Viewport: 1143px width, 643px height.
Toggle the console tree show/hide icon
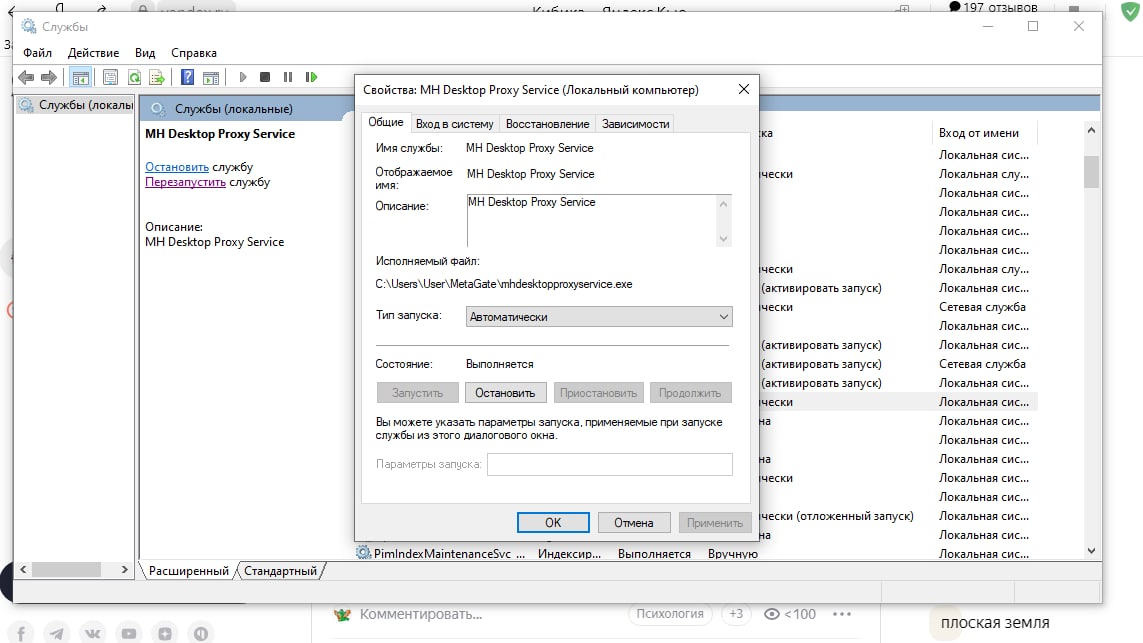[80, 77]
